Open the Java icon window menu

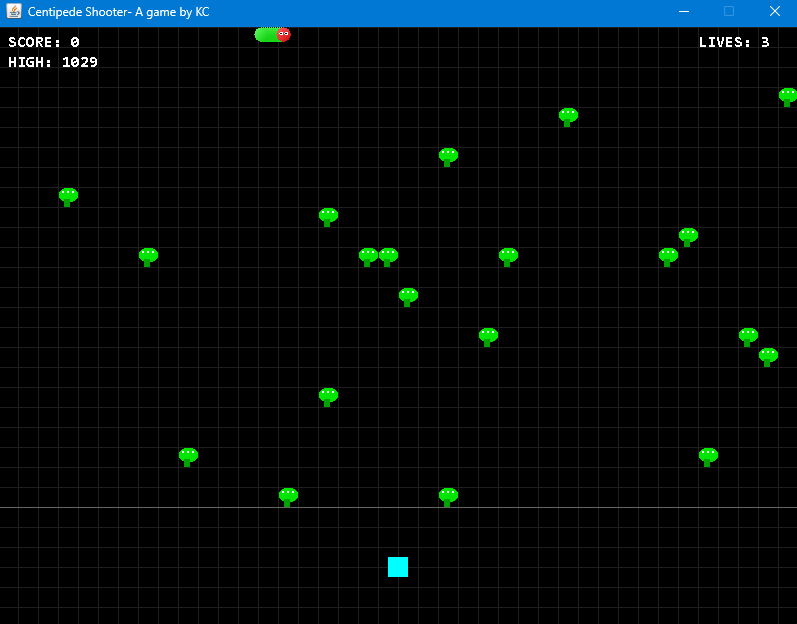point(14,12)
